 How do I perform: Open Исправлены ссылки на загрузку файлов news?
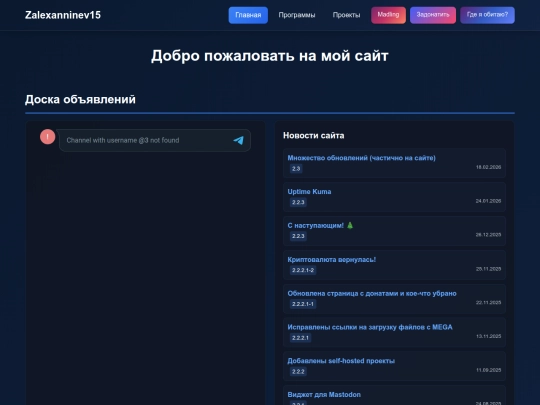click(x=370, y=327)
